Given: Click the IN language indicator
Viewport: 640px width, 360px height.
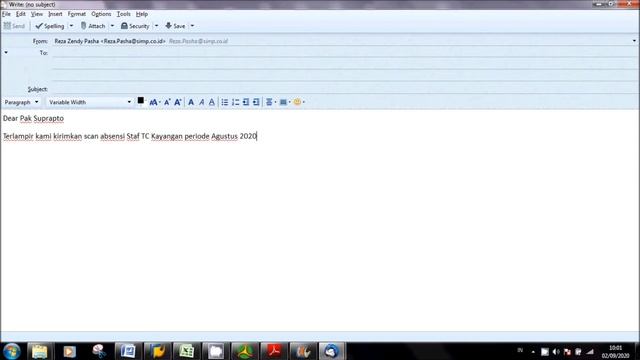Looking at the screenshot, I should pyautogui.click(x=520, y=350).
